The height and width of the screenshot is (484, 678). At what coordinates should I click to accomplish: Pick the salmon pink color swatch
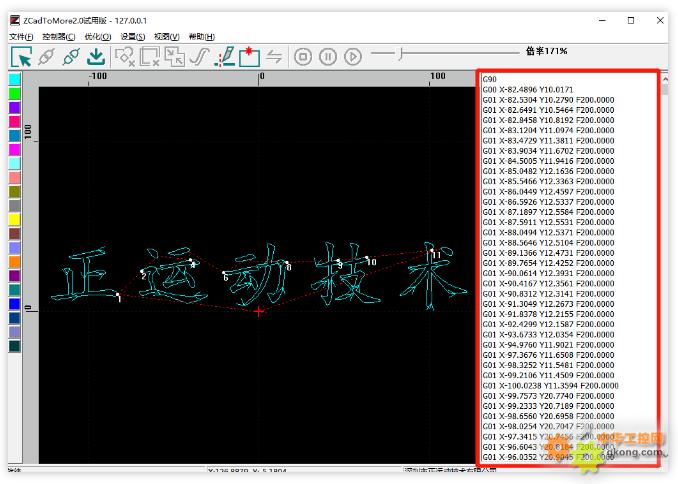pyautogui.click(x=15, y=177)
